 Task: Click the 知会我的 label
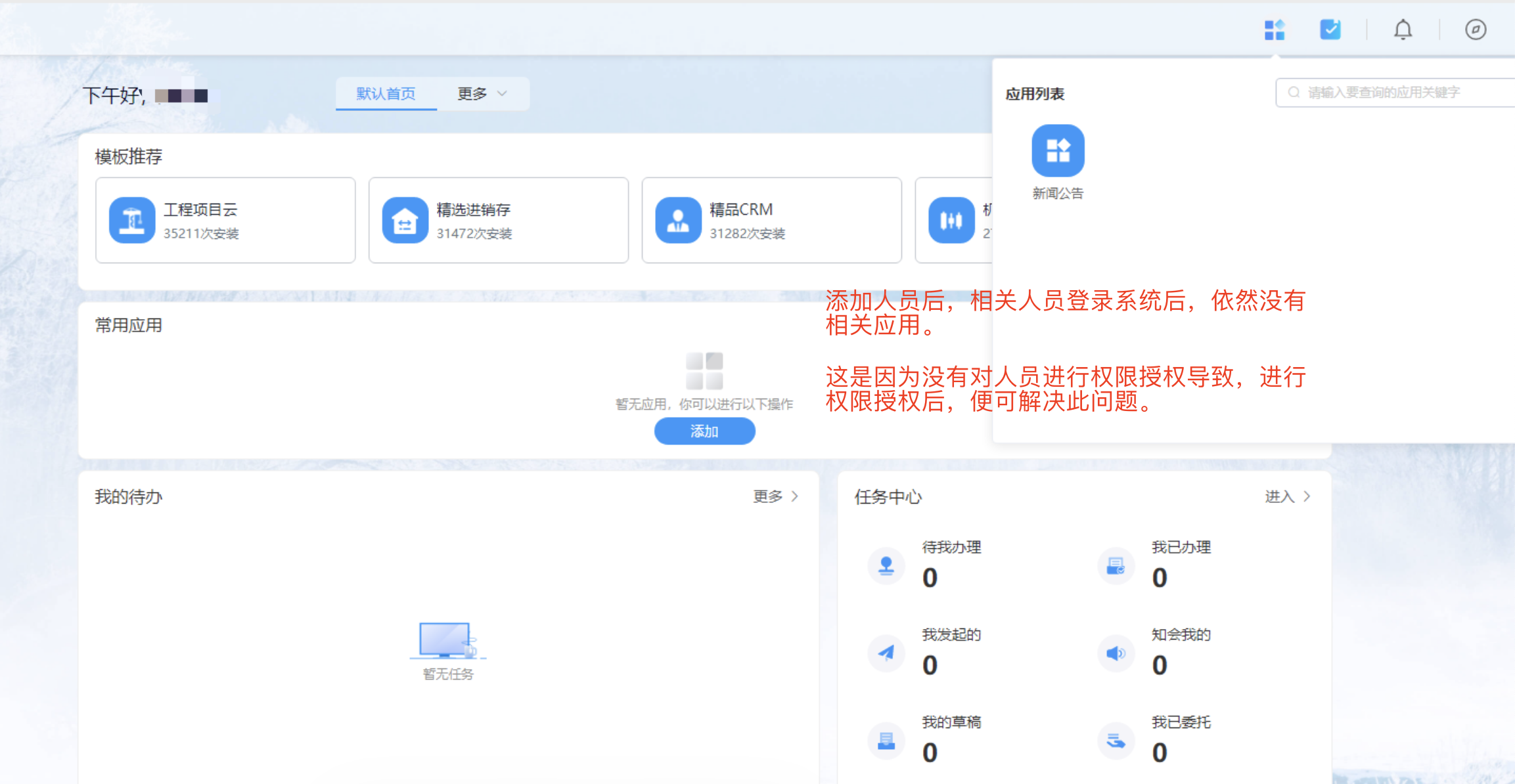click(1181, 634)
